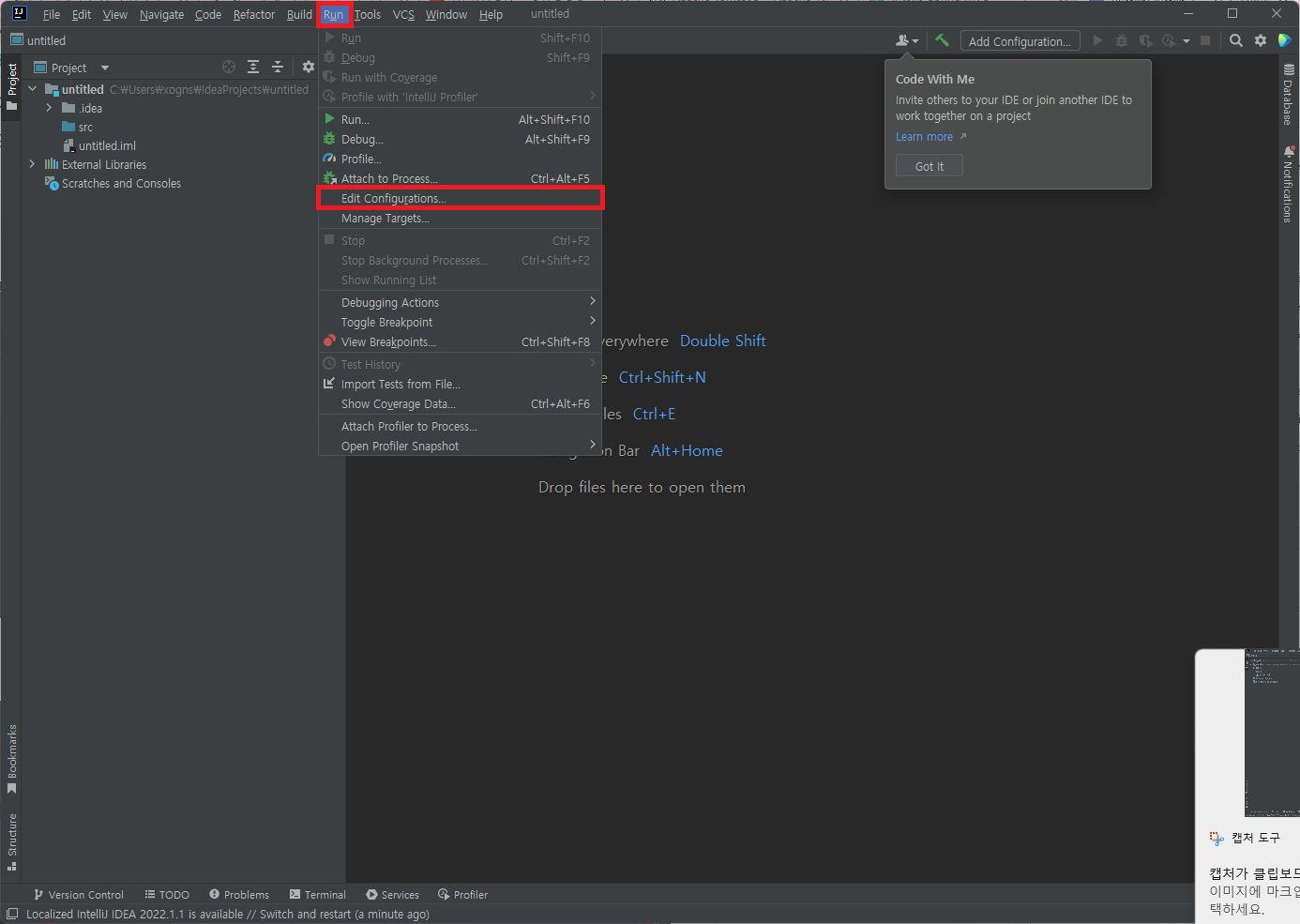
Task: Select Profile... entry in Run menu
Action: click(460, 159)
